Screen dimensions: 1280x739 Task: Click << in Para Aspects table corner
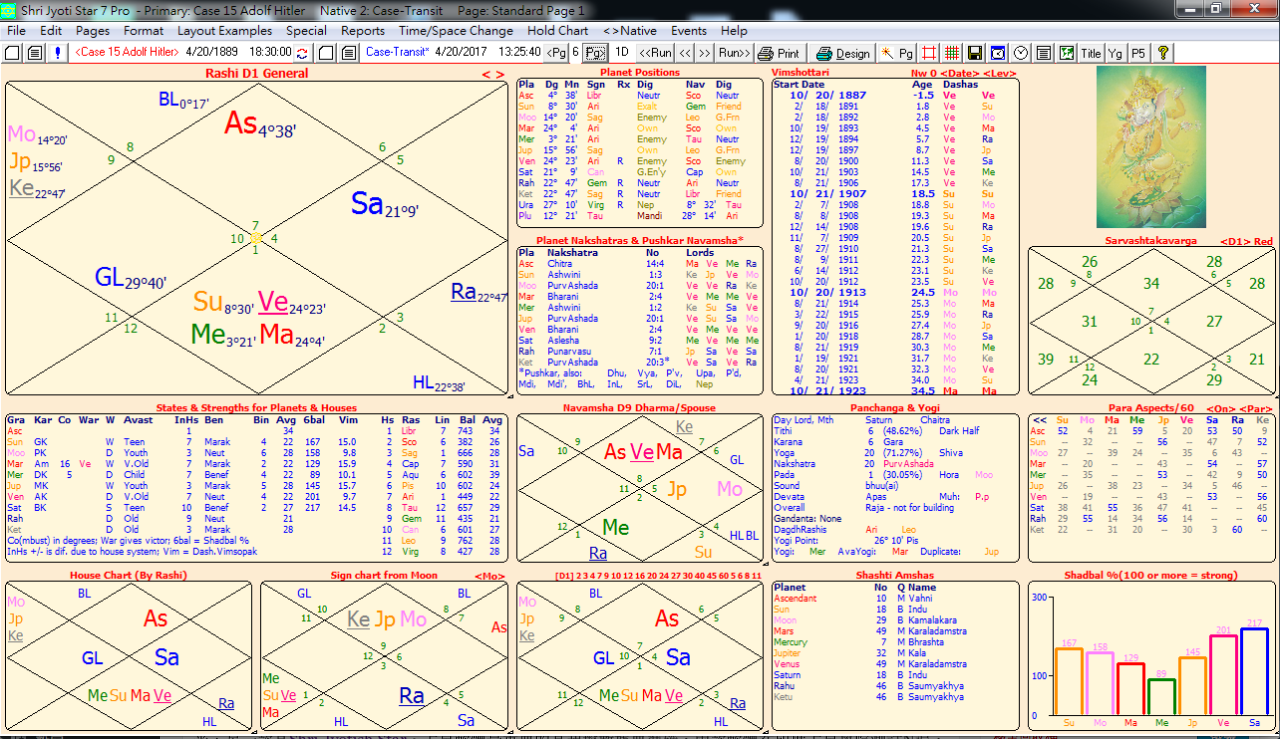click(1038, 420)
